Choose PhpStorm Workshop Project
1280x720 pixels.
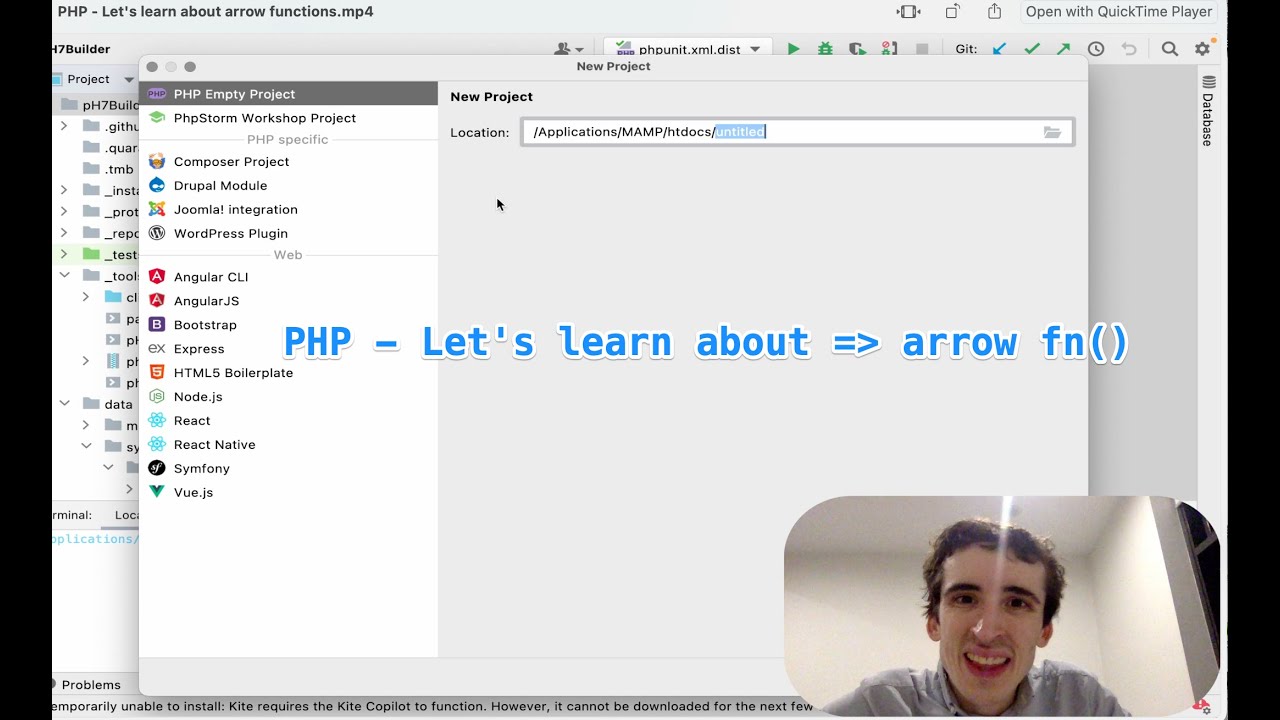pos(288,118)
